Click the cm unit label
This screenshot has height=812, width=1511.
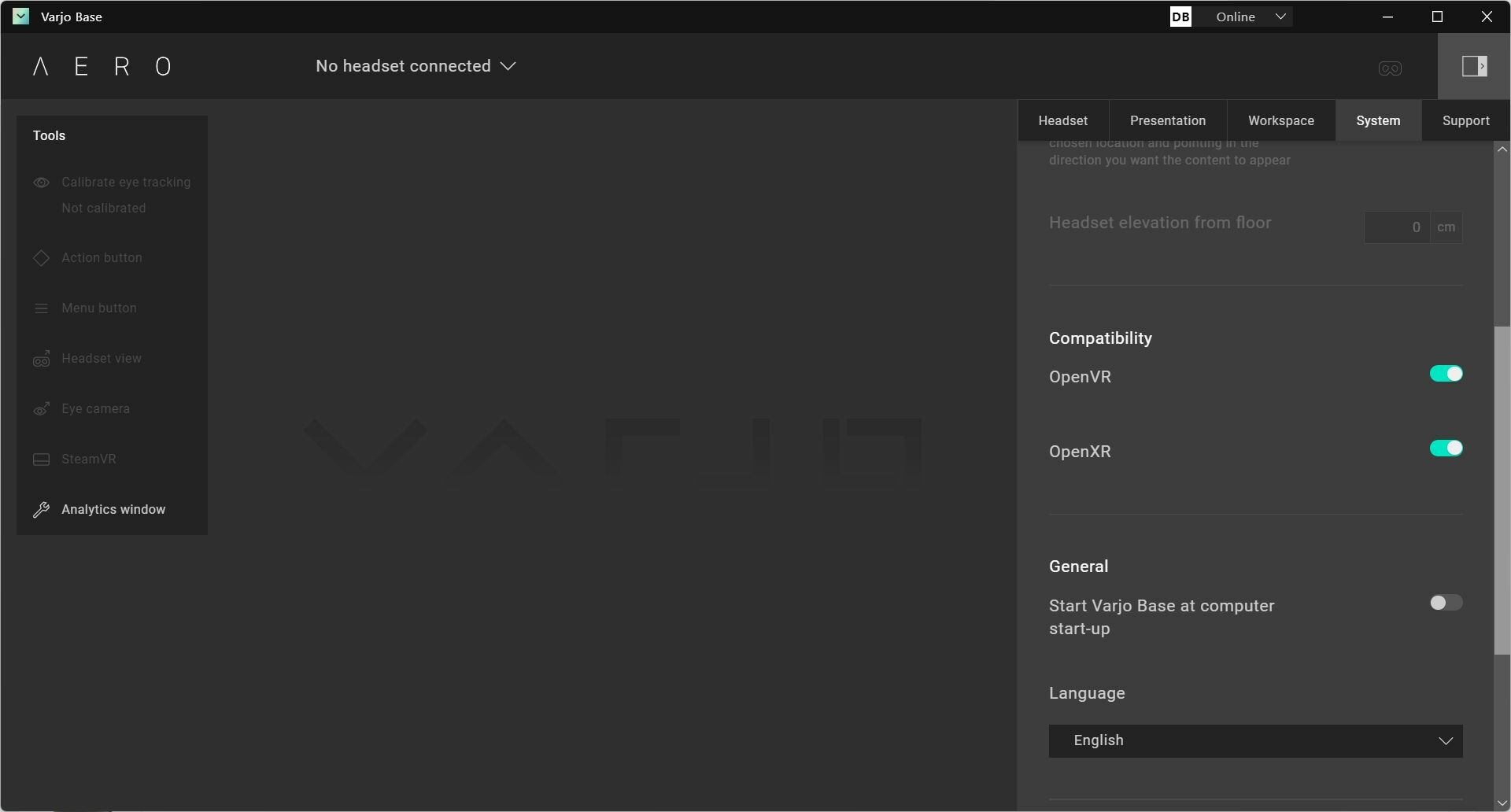(1446, 227)
